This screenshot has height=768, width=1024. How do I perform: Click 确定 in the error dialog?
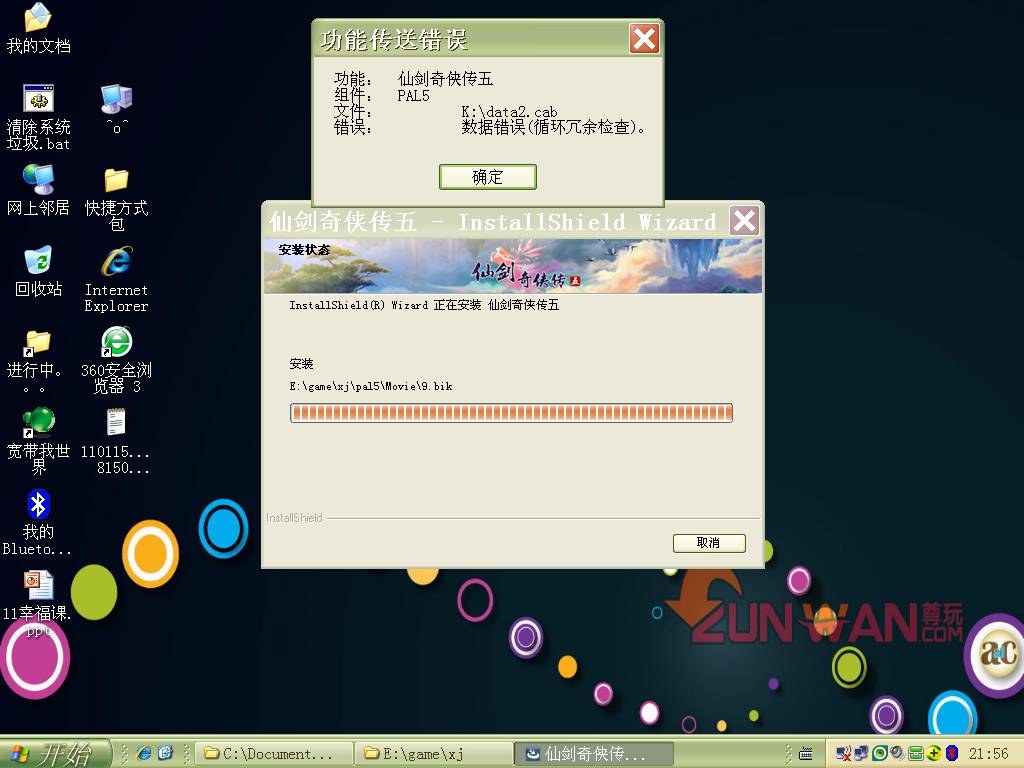(x=488, y=177)
